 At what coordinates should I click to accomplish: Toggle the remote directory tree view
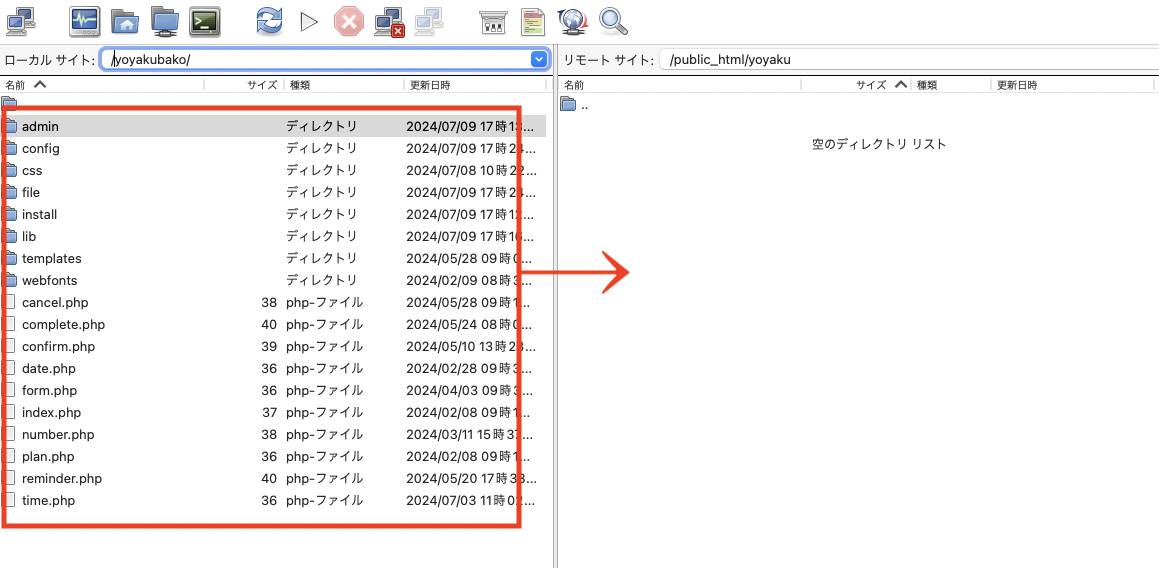[x=165, y=21]
